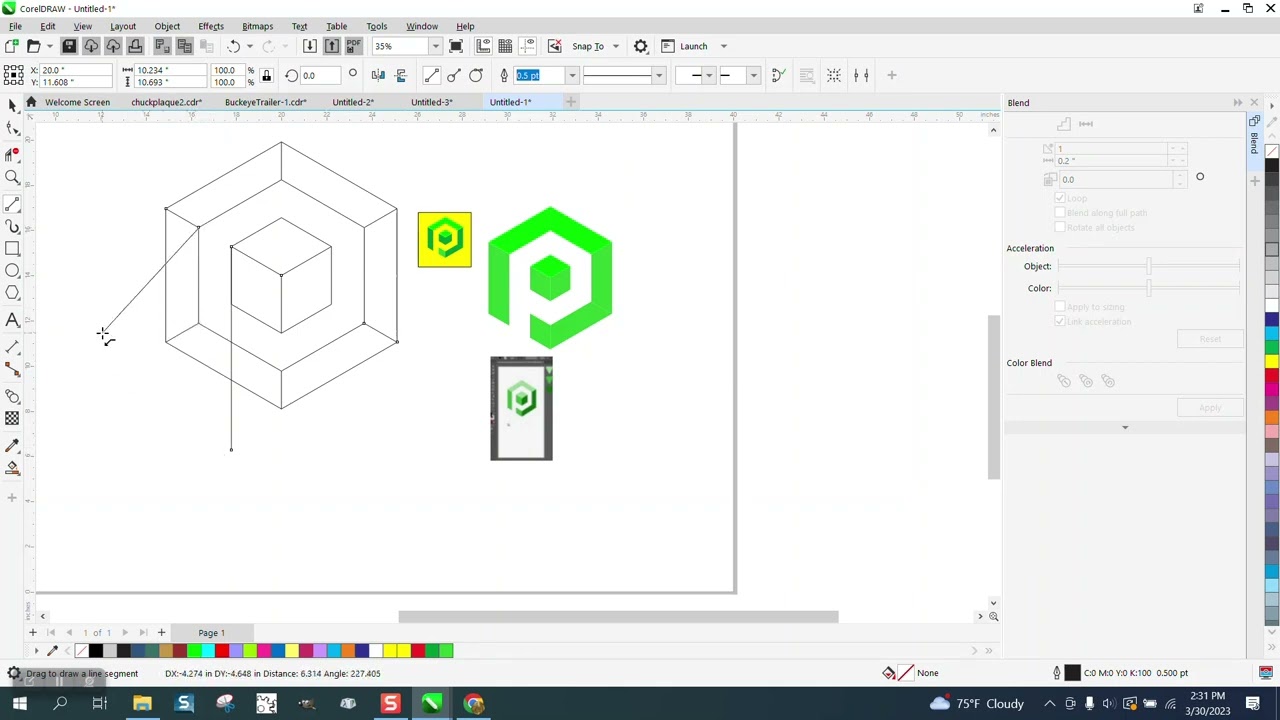This screenshot has width=1280, height=720.
Task: Click the Full-screen preview icon
Action: [x=456, y=46]
